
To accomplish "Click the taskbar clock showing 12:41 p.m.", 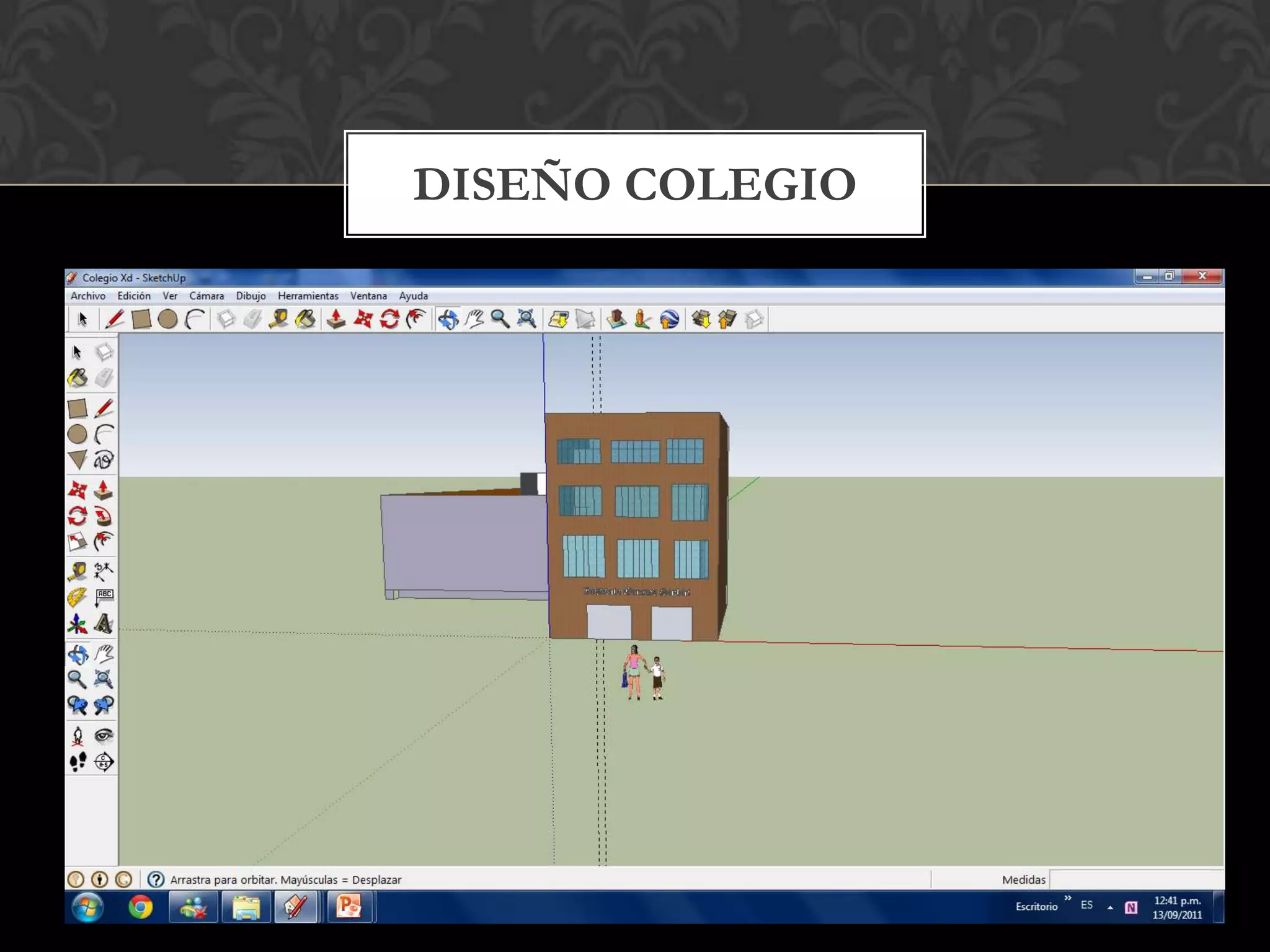I will (1177, 907).
